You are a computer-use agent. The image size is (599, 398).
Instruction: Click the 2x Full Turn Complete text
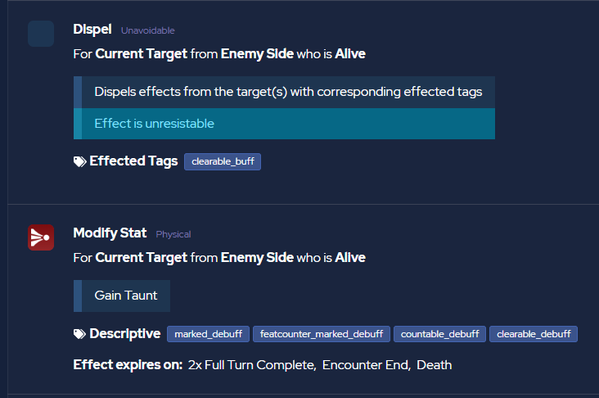(252, 365)
